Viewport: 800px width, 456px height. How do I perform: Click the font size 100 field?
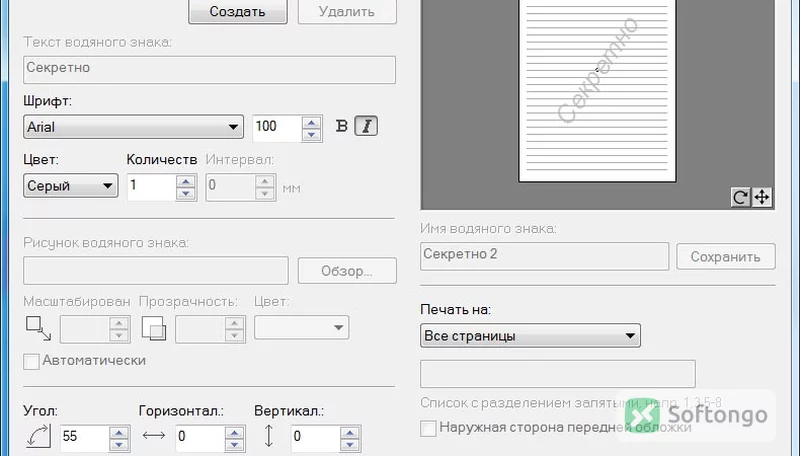pyautogui.click(x=277, y=128)
